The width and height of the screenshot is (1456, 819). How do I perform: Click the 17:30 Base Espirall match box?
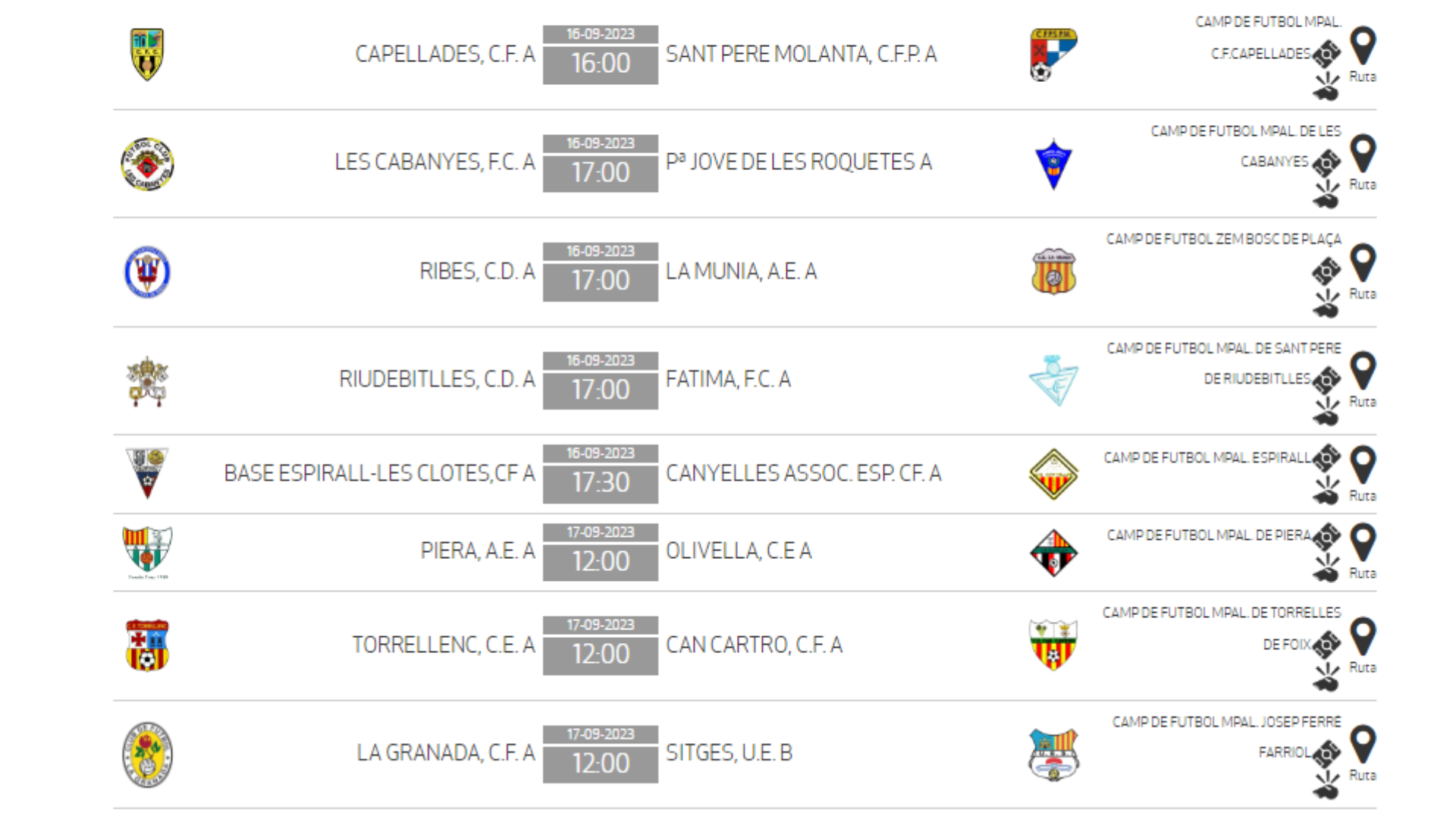pos(601,474)
